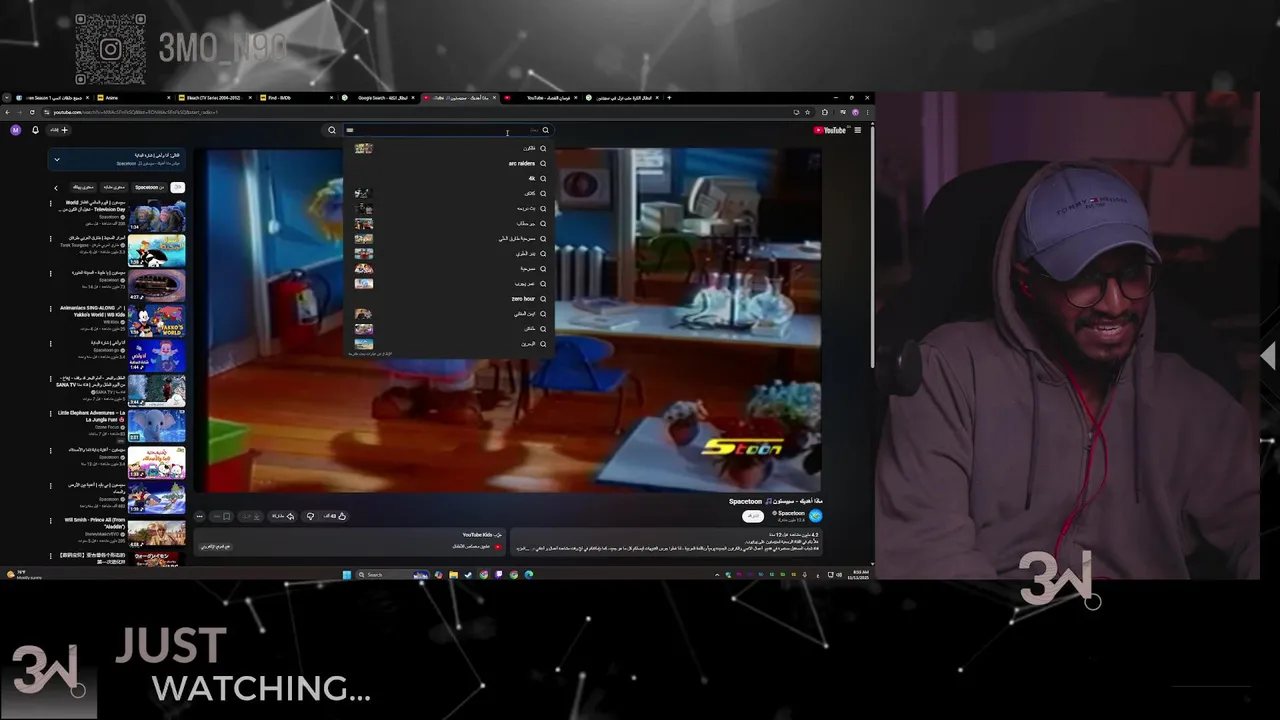Image resolution: width=1280 pixels, height=720 pixels.
Task: Open the YouTube hamburger guide menu
Action: point(857,130)
